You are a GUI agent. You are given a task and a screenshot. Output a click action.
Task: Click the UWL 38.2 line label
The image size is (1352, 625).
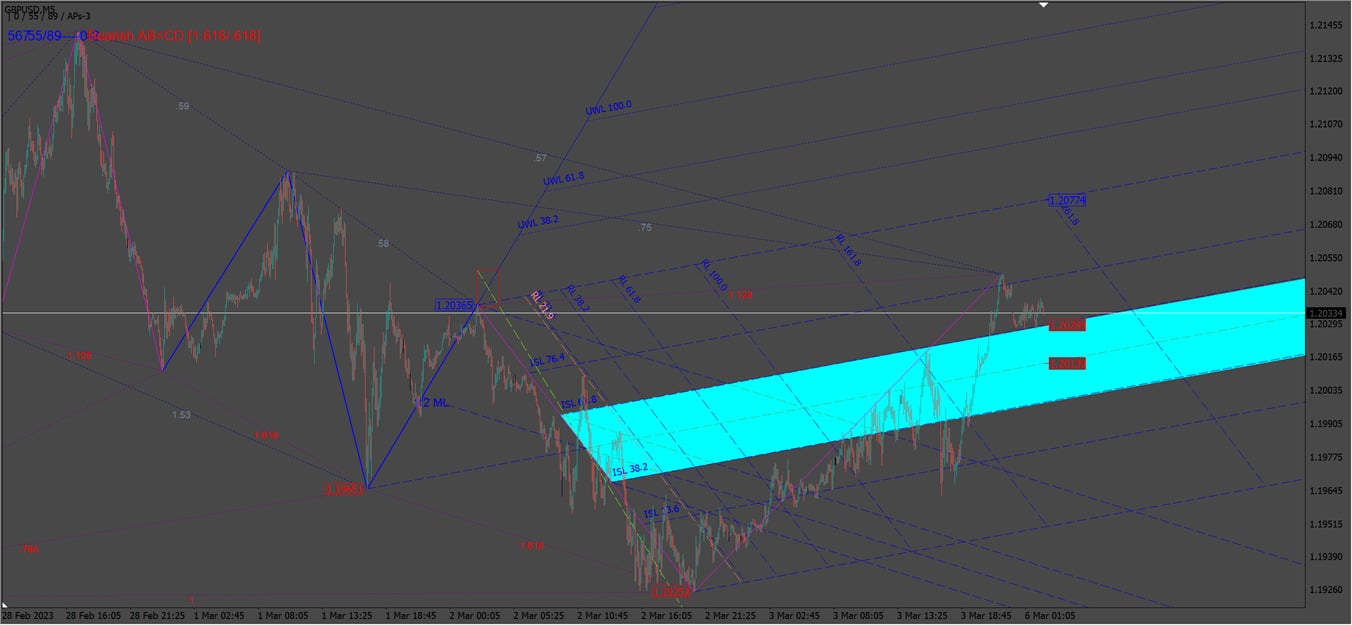[539, 223]
